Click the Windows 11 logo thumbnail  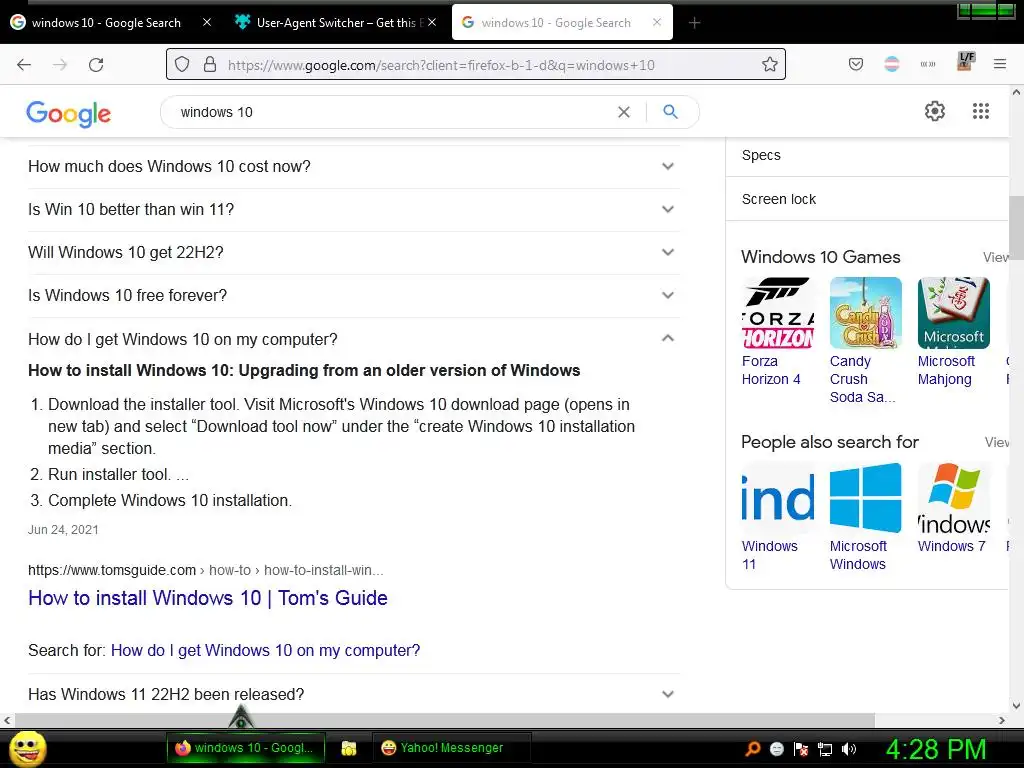pyautogui.click(x=778, y=498)
